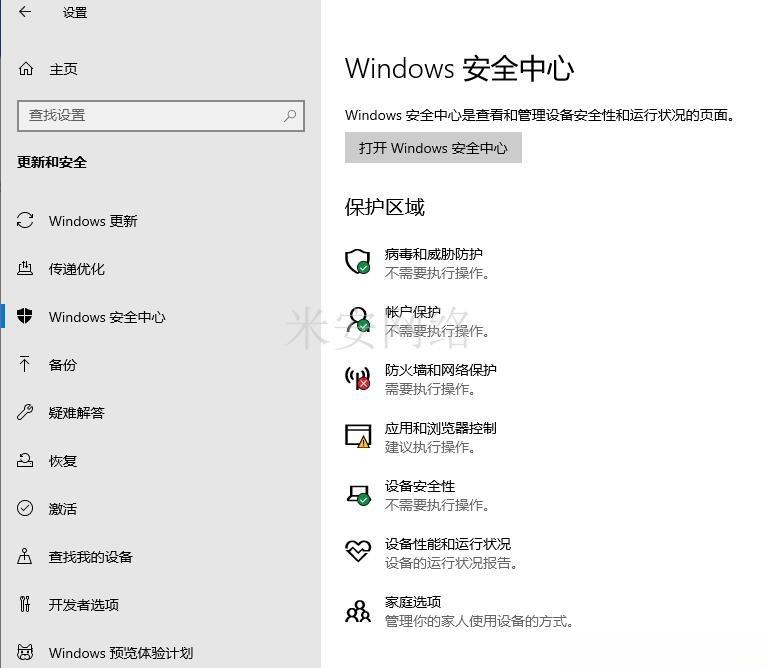Click the family people icon for 家庭选项
Image resolution: width=765 pixels, height=668 pixels.
click(358, 611)
